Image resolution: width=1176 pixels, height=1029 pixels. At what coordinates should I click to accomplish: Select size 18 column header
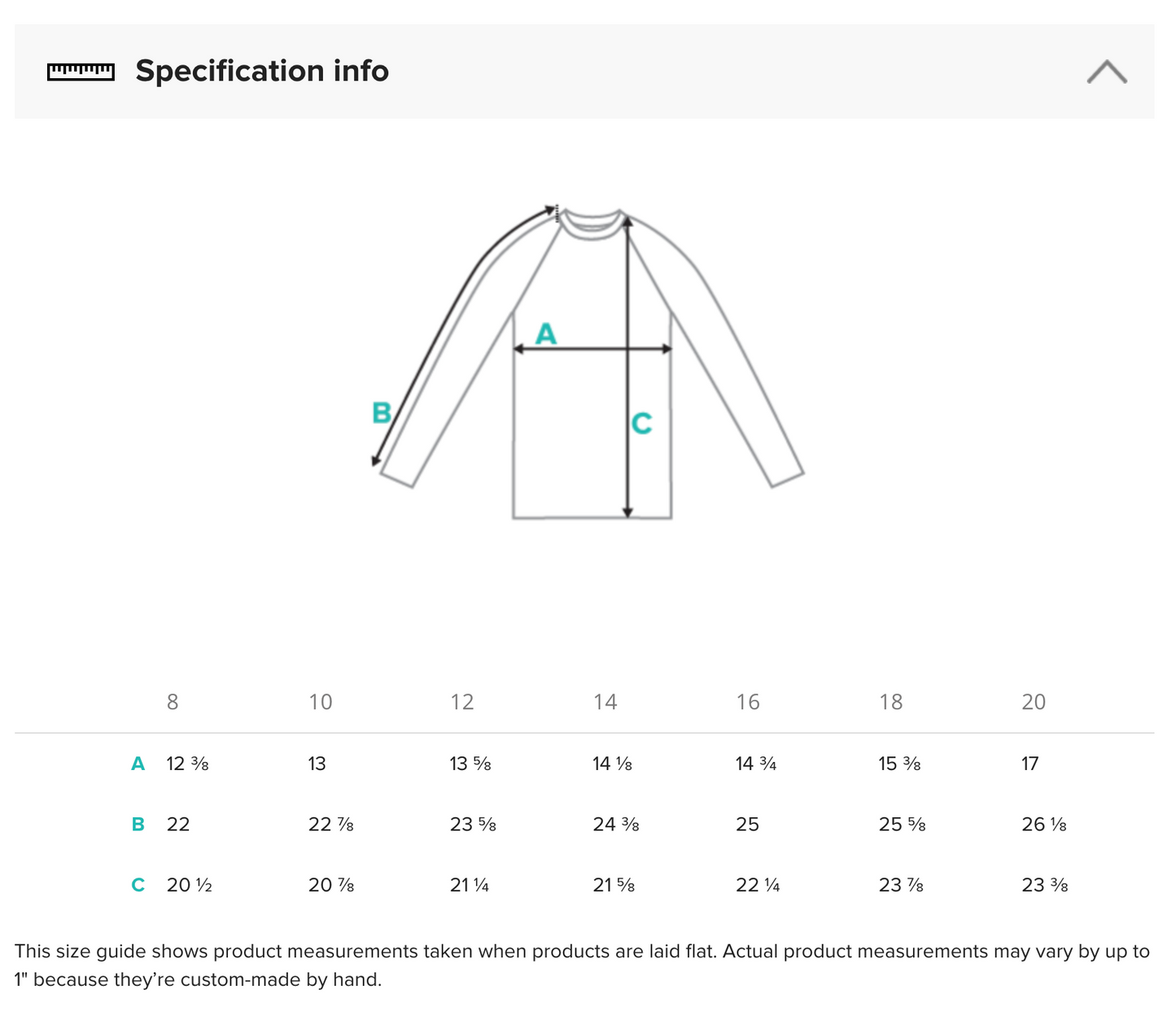point(891,702)
